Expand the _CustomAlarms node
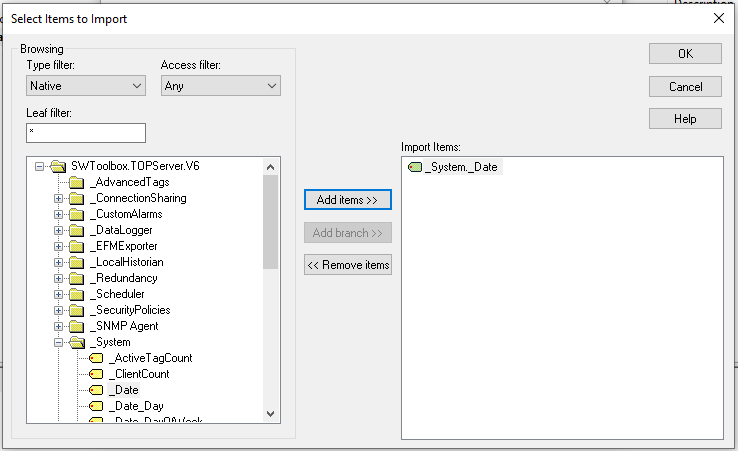The image size is (738, 451). point(58,214)
